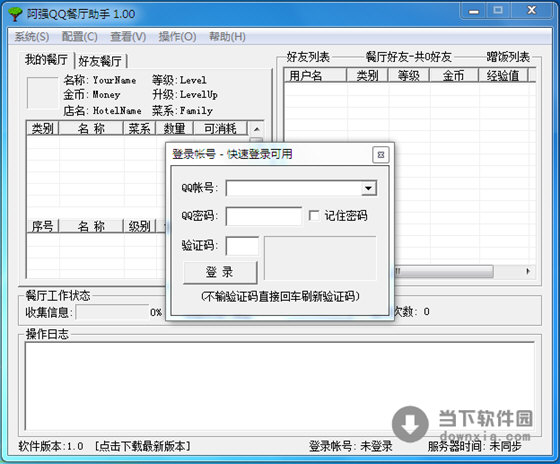The height and width of the screenshot is (464, 560).
Task: Switch to the 好友餐厅 tab
Action: (x=100, y=61)
